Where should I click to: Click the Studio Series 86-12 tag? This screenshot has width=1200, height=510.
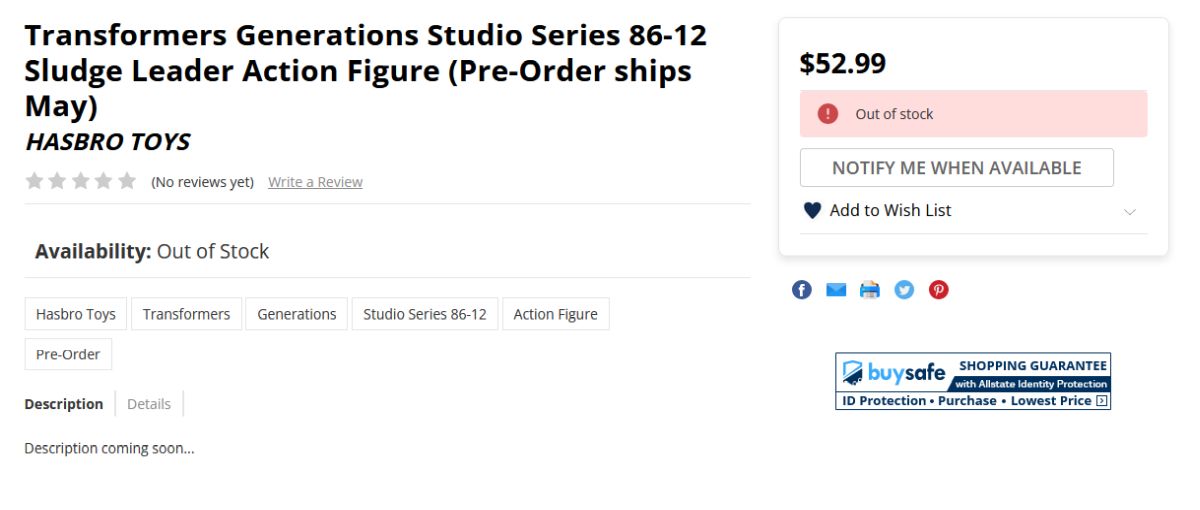(425, 314)
